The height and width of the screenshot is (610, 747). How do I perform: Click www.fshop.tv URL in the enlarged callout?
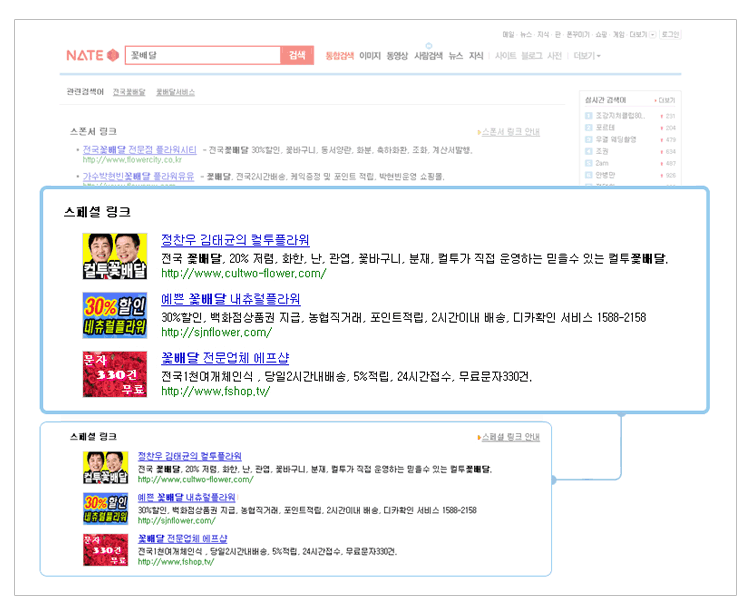point(215,392)
